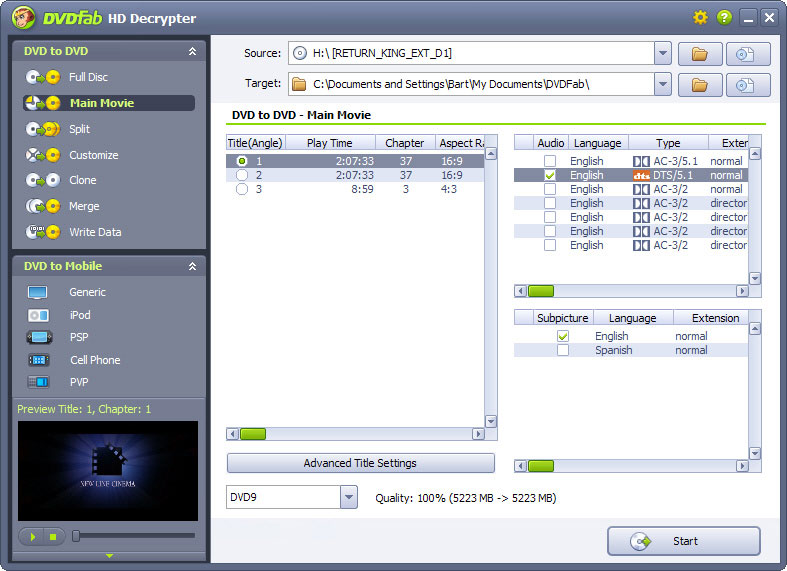The height and width of the screenshot is (571, 787).
Task: Open settings via the gear icon
Action: tap(700, 18)
